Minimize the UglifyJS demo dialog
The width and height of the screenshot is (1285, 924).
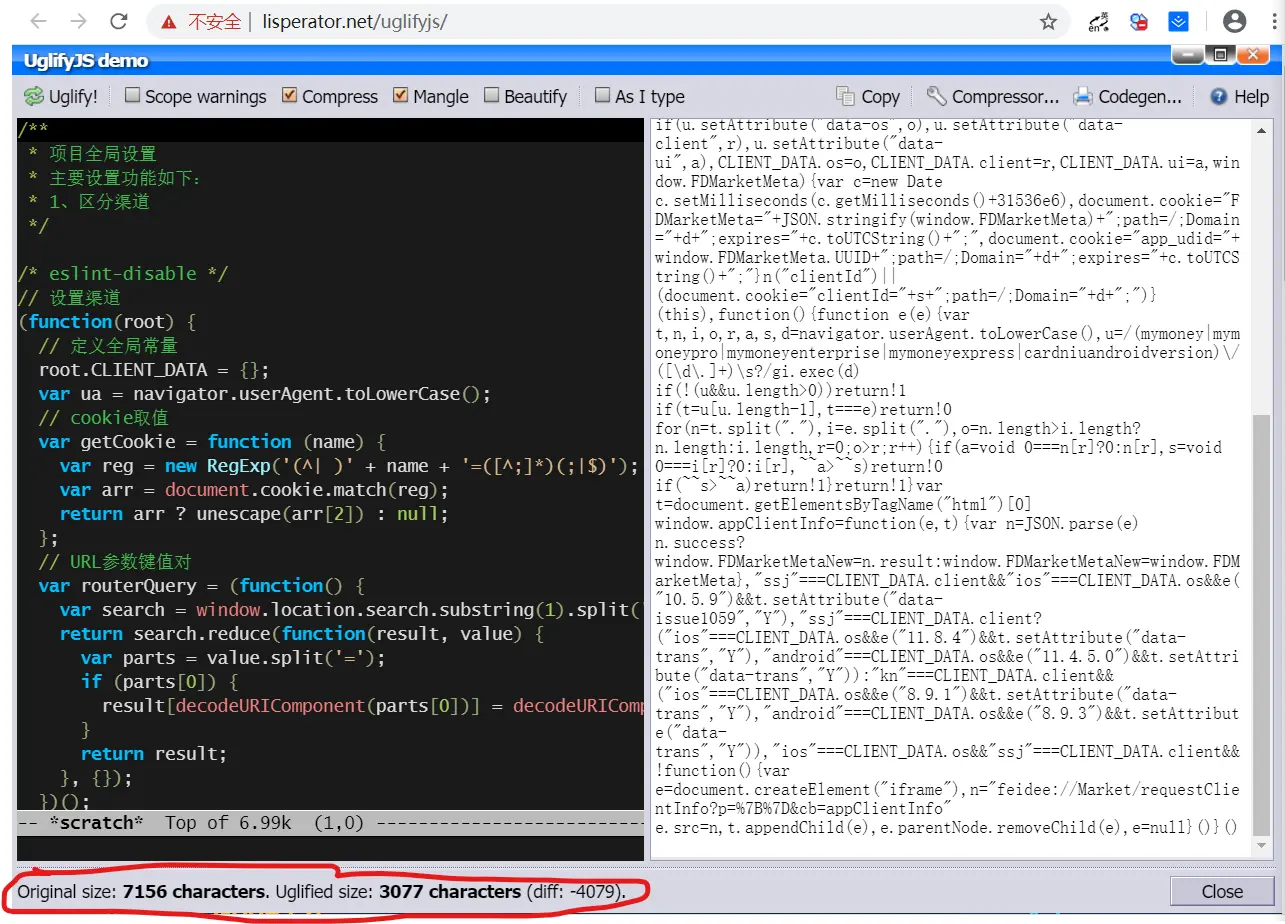(x=1188, y=56)
